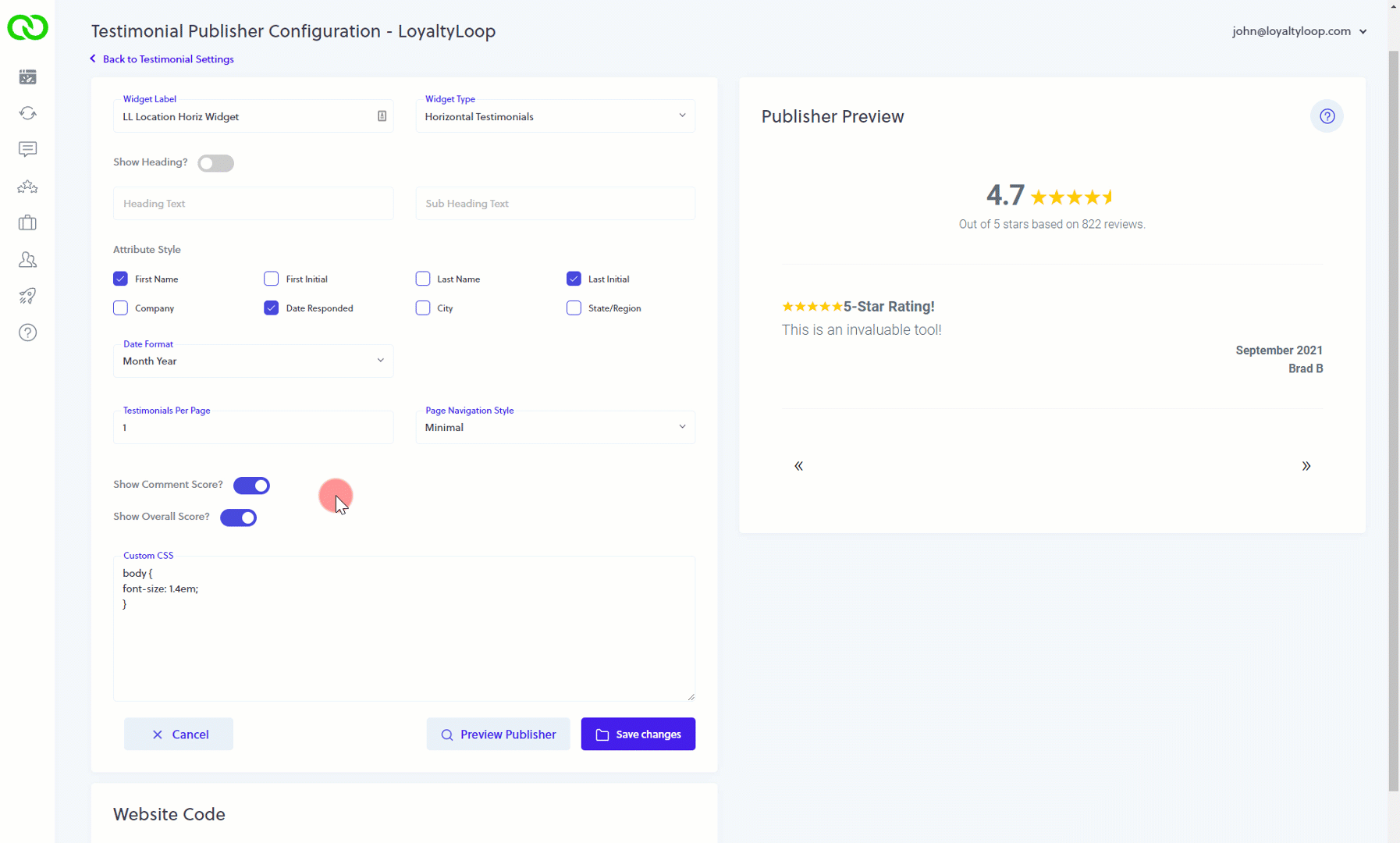Image resolution: width=1400 pixels, height=843 pixels.
Task: Toggle the Show Overall Score switch
Action: coord(238,518)
